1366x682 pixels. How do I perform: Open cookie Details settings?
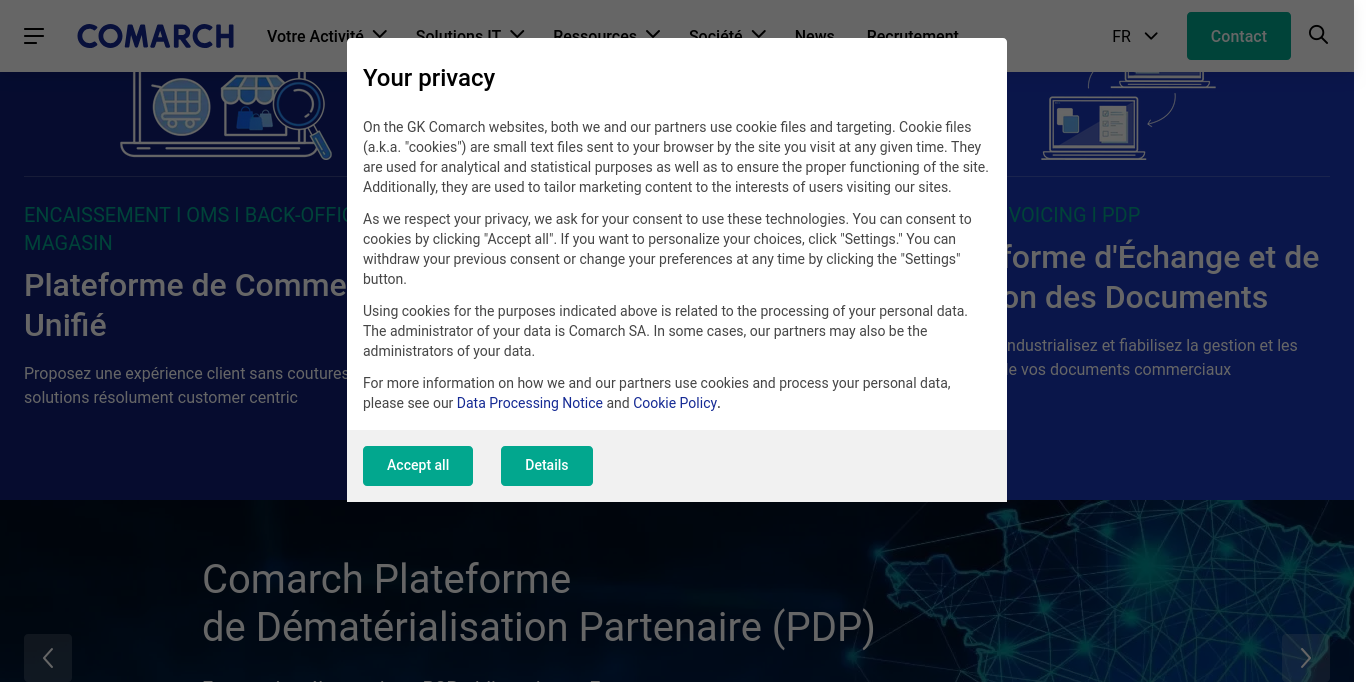pos(547,466)
